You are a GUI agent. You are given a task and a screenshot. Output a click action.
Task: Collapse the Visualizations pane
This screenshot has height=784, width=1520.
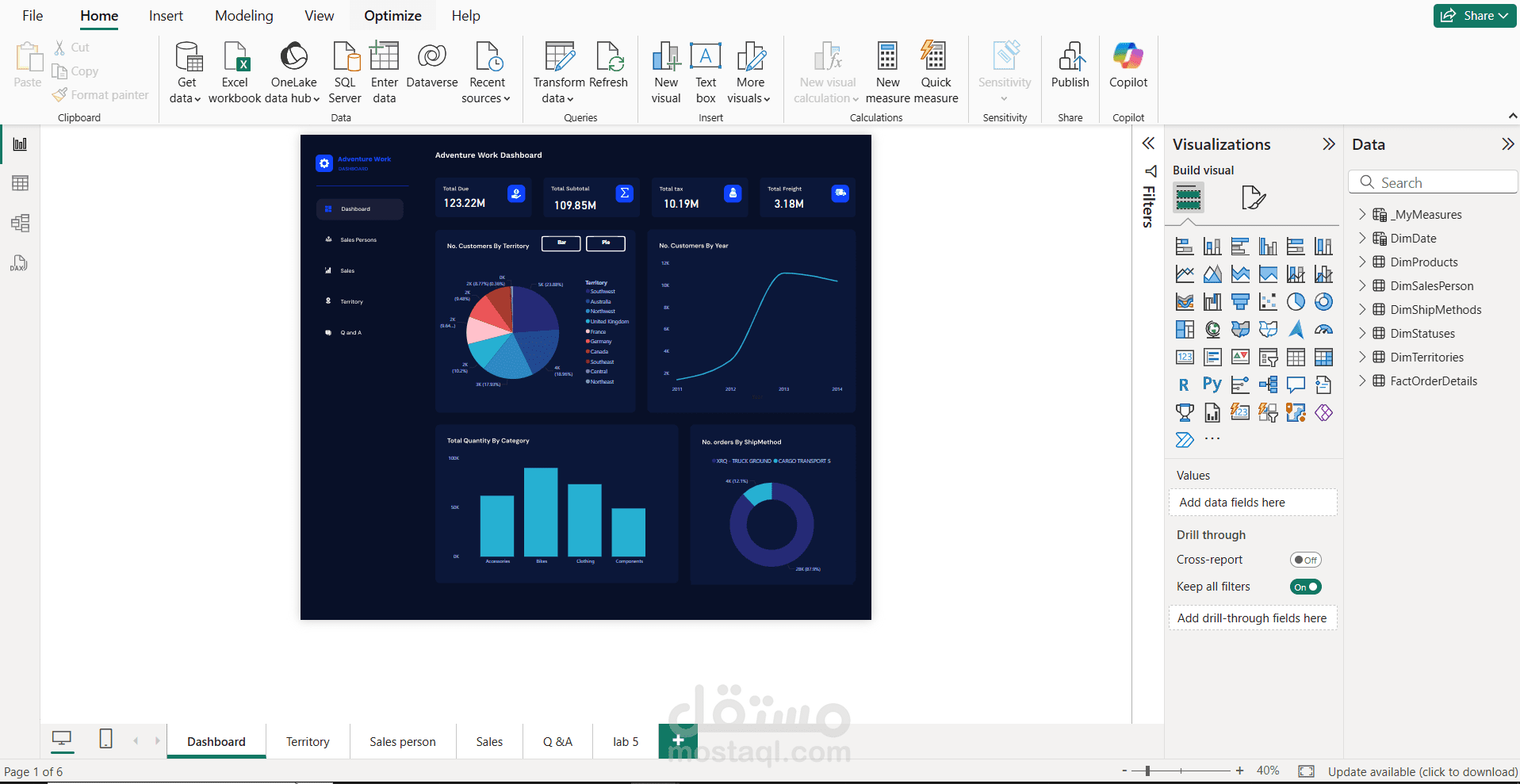(1329, 144)
